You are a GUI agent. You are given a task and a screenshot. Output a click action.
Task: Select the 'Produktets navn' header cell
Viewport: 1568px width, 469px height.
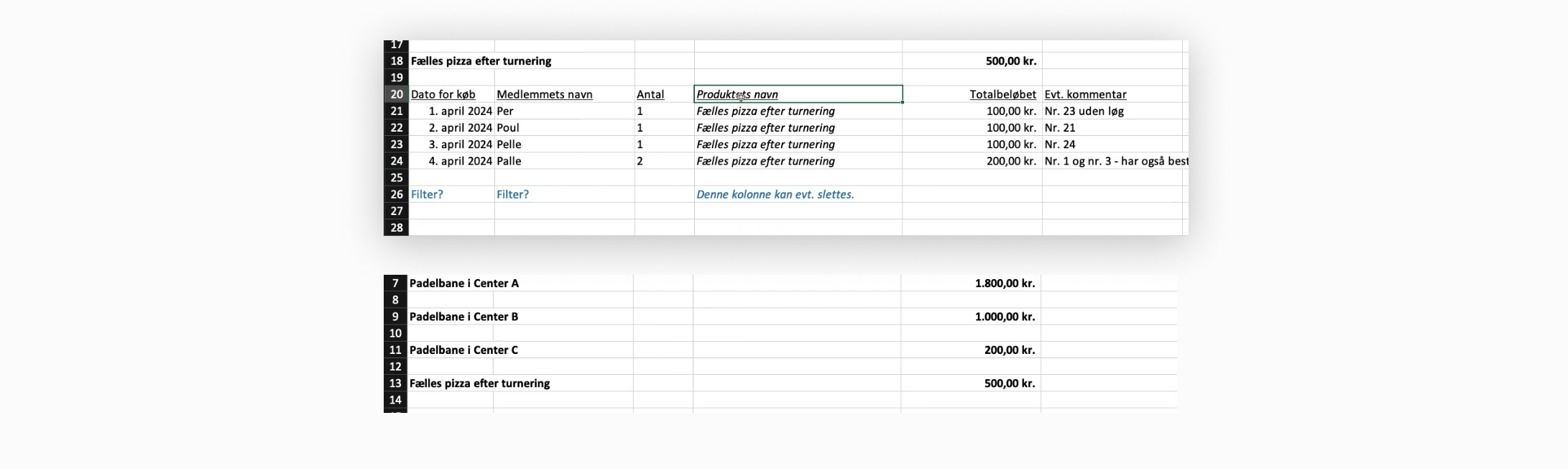[x=798, y=94]
